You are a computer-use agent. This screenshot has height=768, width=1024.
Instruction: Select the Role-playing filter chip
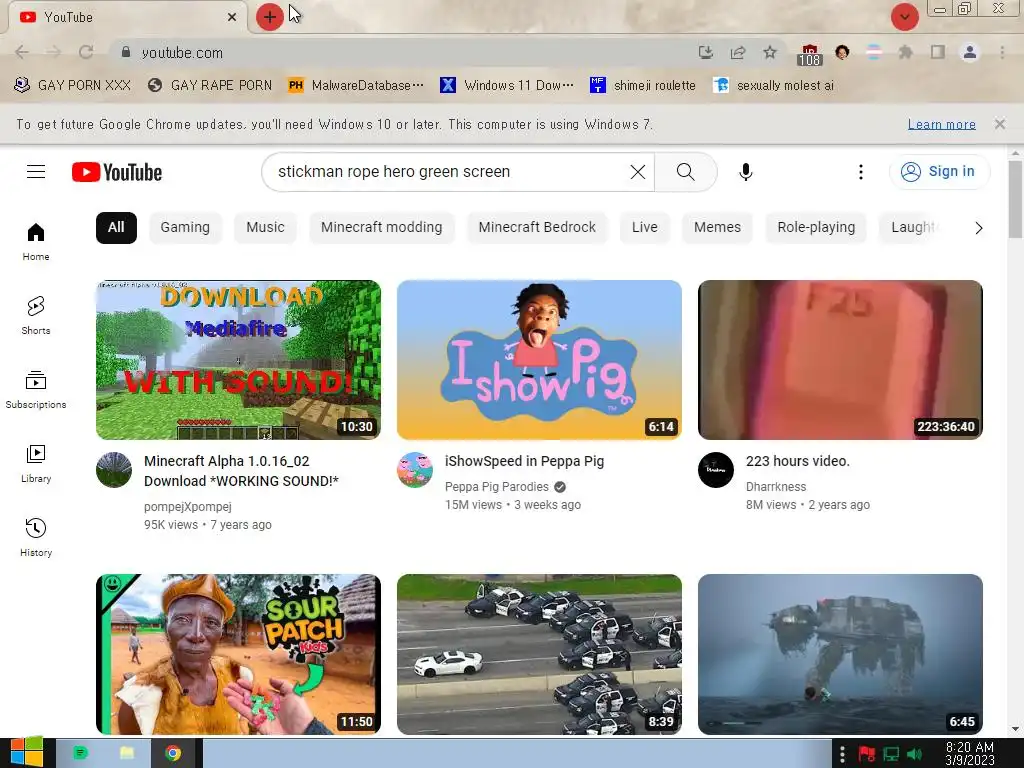coord(816,227)
